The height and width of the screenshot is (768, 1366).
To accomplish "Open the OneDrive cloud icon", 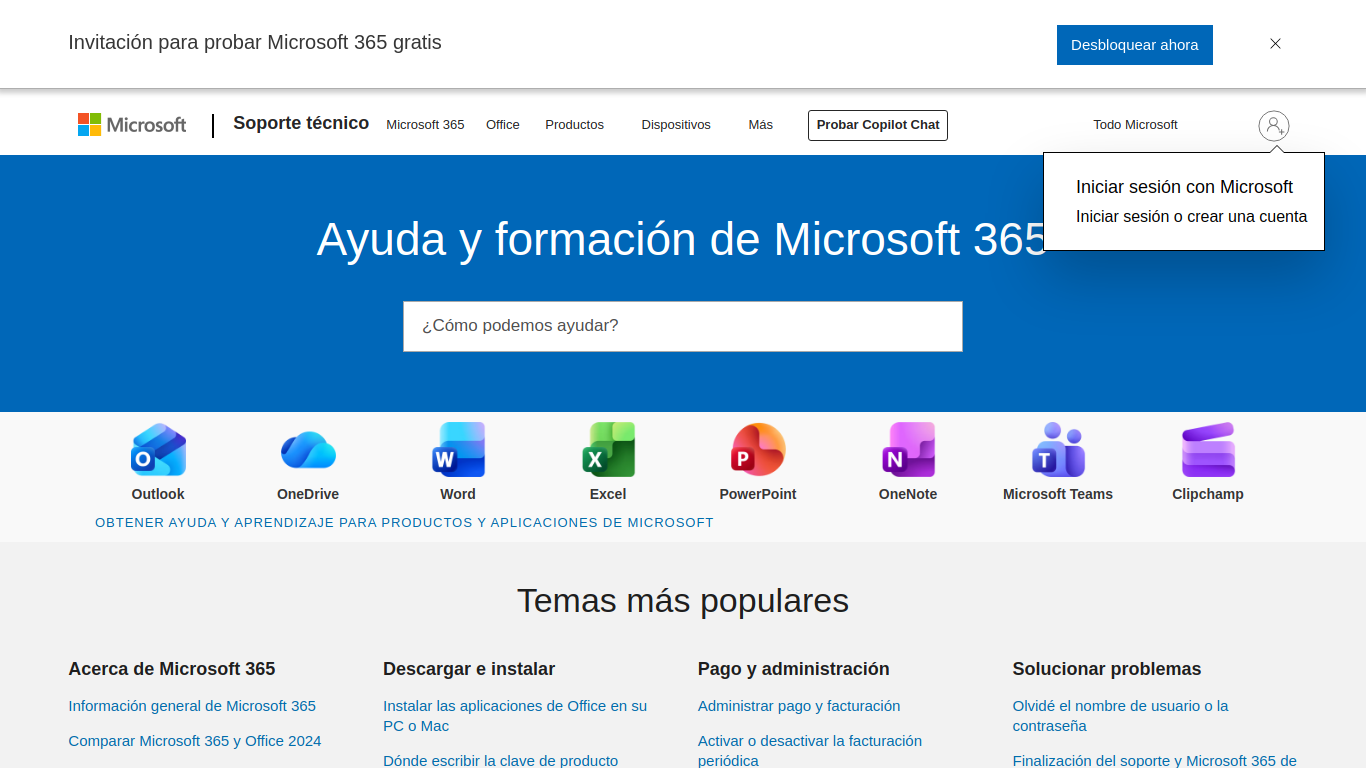I will pyautogui.click(x=308, y=450).
